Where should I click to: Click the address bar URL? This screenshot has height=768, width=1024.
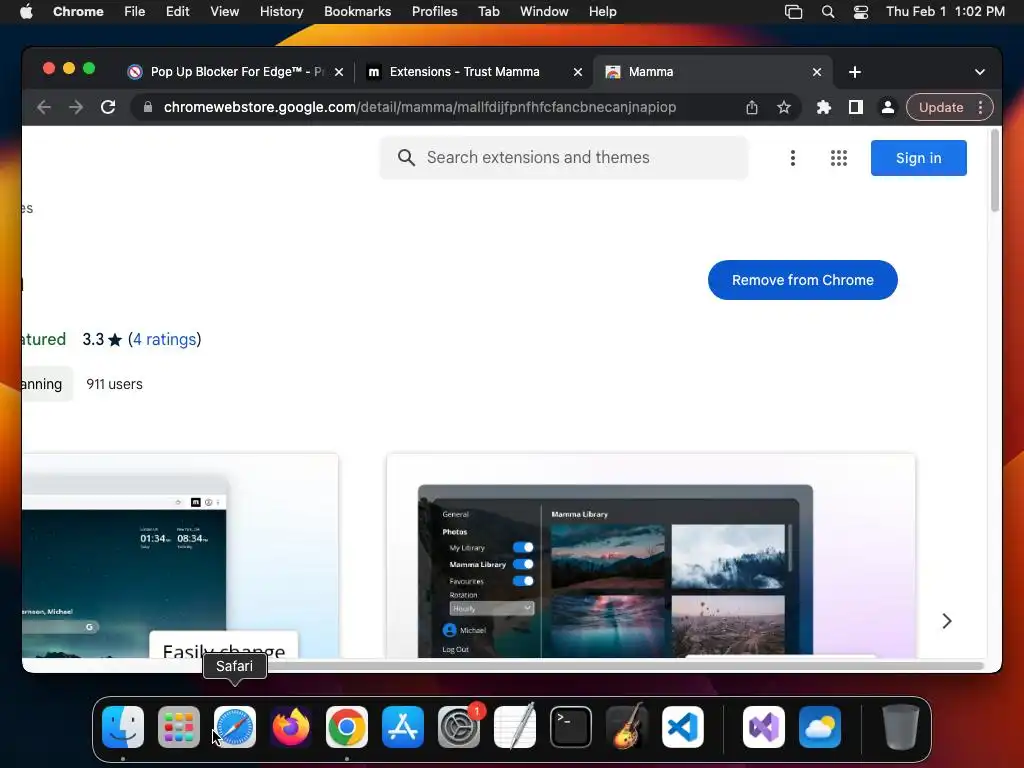point(420,107)
